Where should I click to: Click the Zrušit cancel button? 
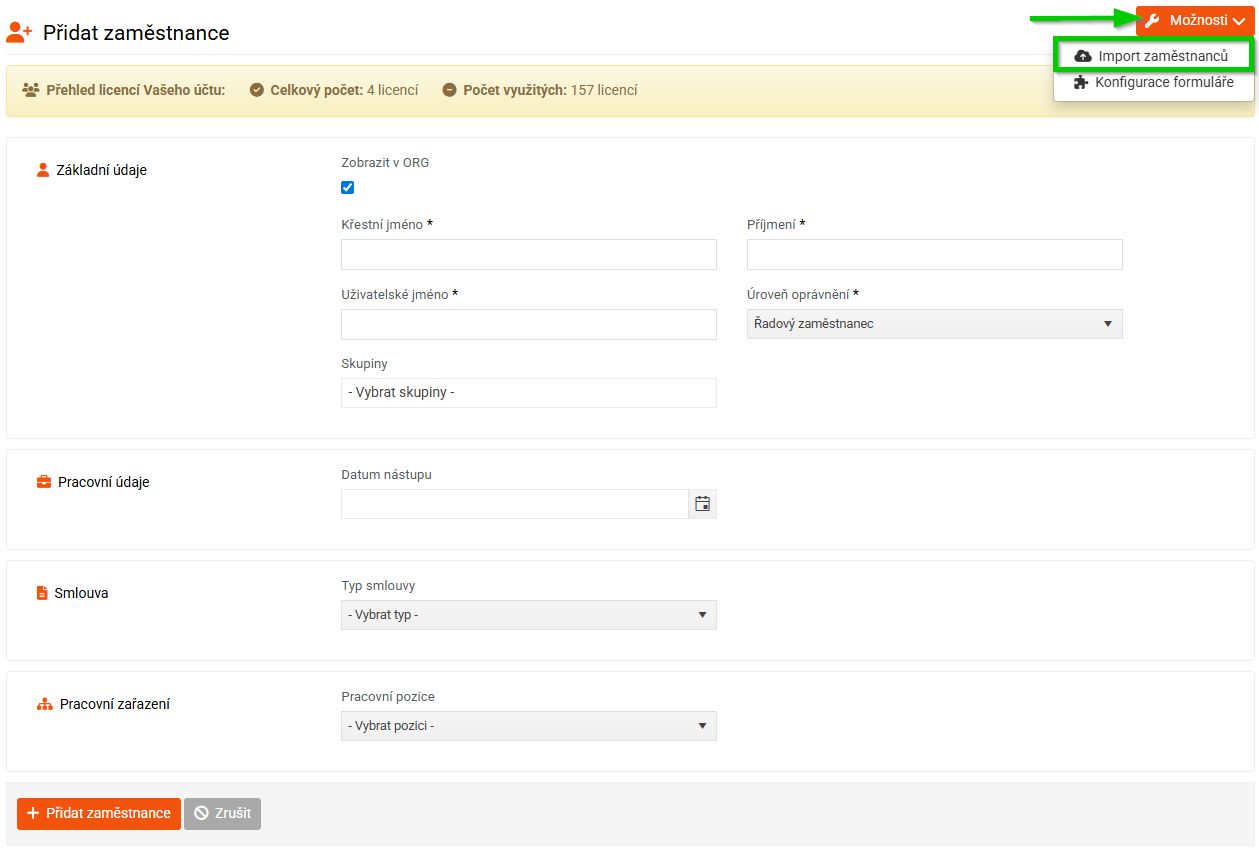[222, 814]
